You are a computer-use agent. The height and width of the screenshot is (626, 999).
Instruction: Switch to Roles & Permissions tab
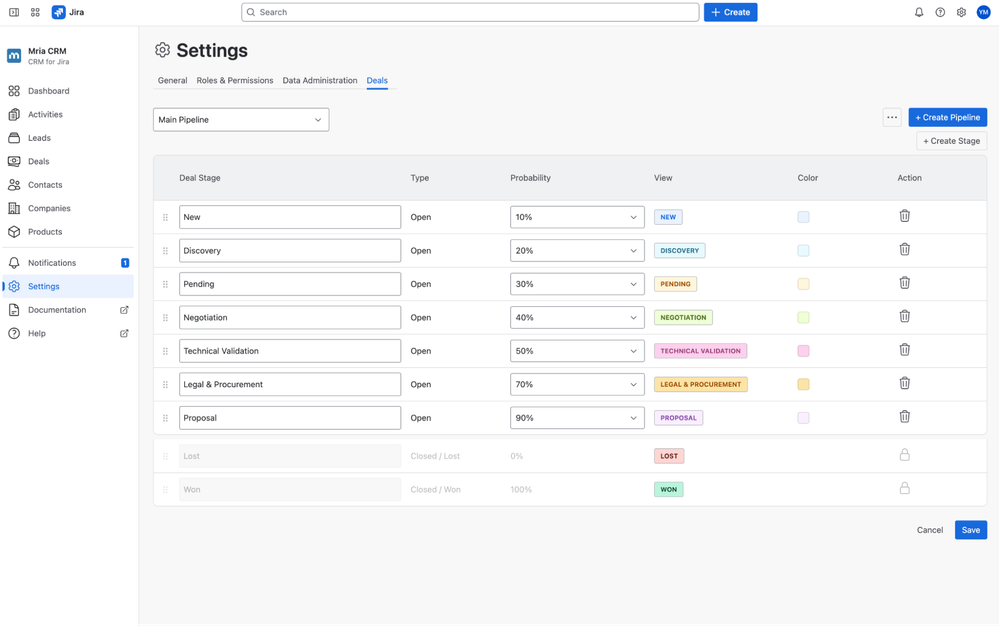(234, 80)
